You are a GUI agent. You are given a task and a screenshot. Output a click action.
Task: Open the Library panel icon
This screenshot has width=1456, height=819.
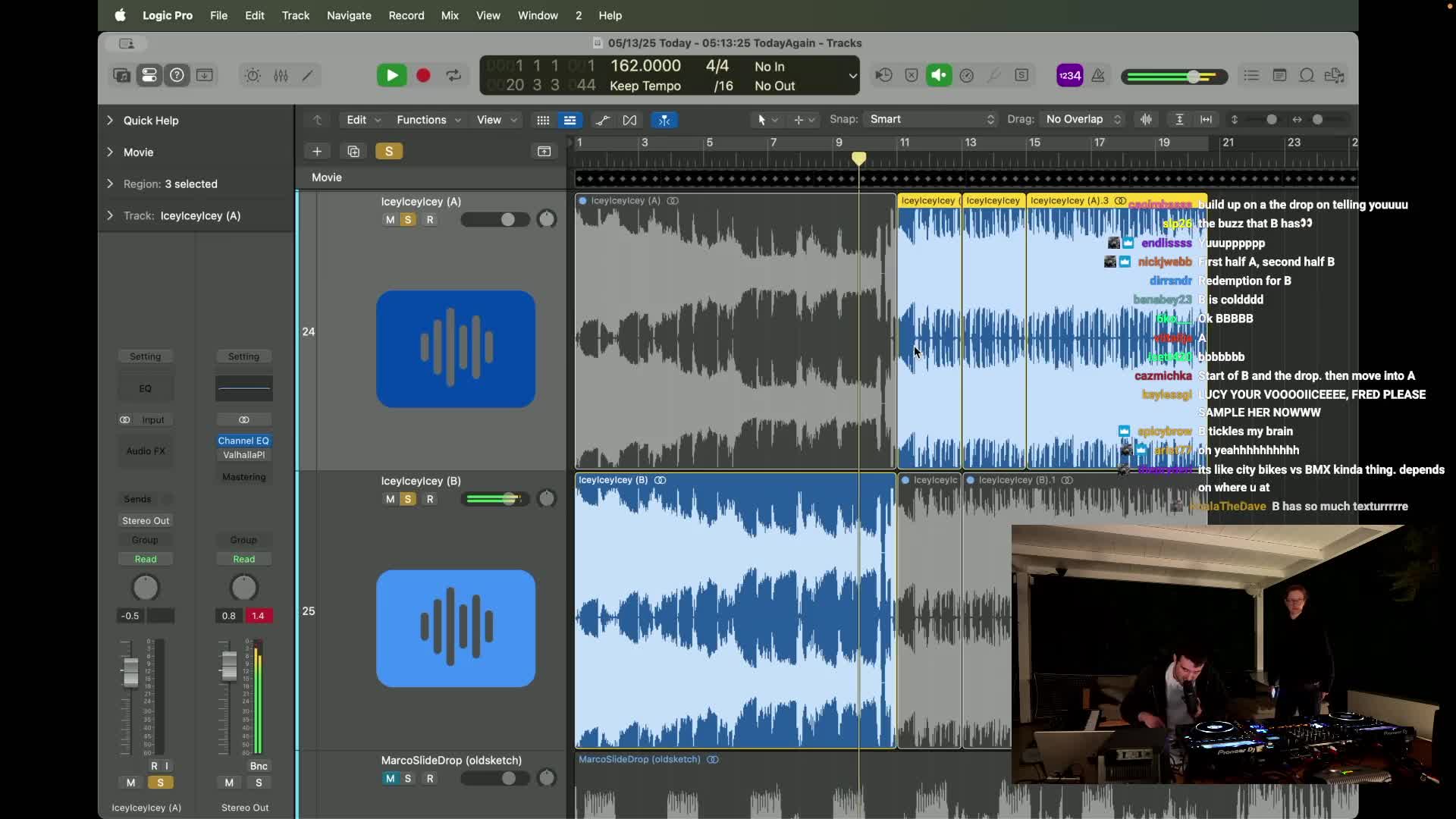[121, 75]
